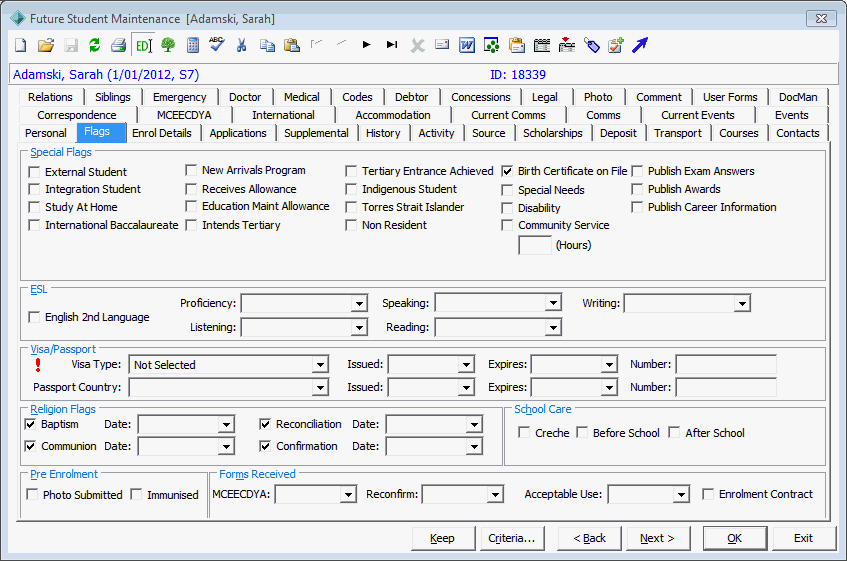Switch to the DocMan tab
This screenshot has height=561, width=847.
[x=798, y=97]
